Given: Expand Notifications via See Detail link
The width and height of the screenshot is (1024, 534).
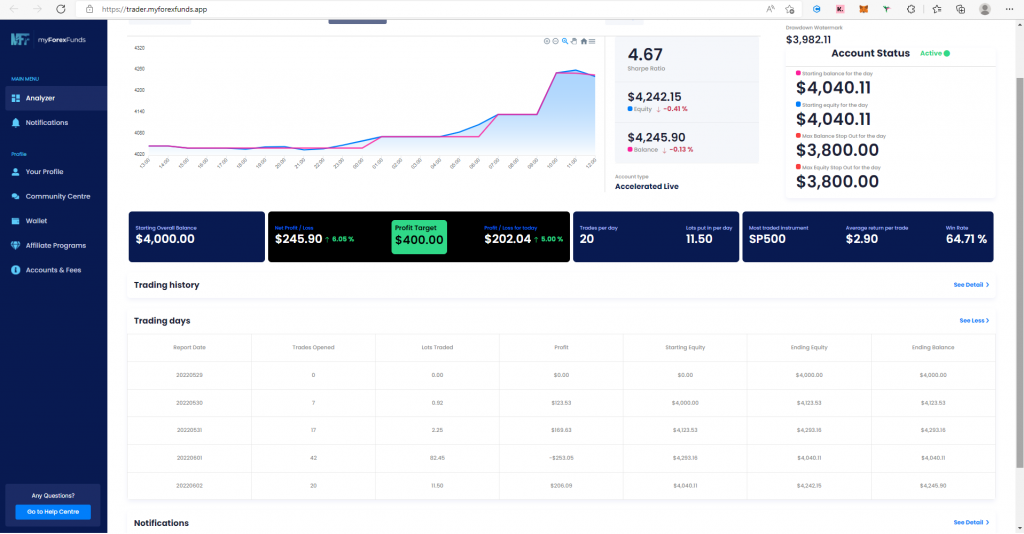Looking at the screenshot, I should [970, 522].
